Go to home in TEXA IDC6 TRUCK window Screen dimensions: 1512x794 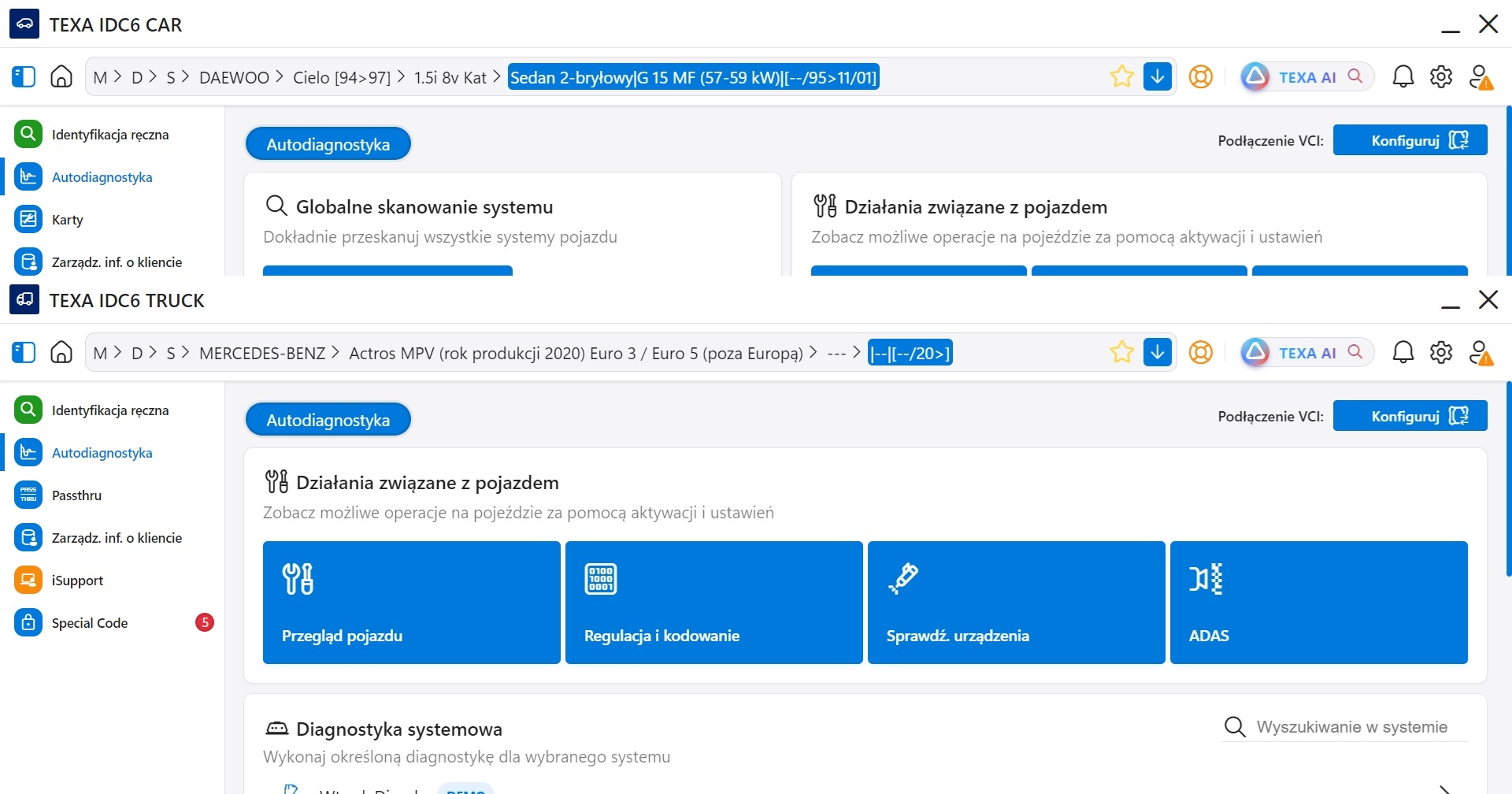(x=61, y=352)
